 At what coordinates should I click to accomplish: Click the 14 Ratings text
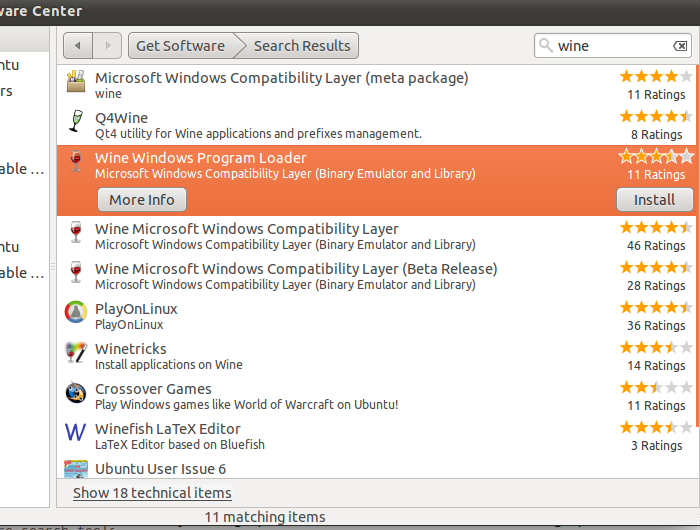click(656, 366)
